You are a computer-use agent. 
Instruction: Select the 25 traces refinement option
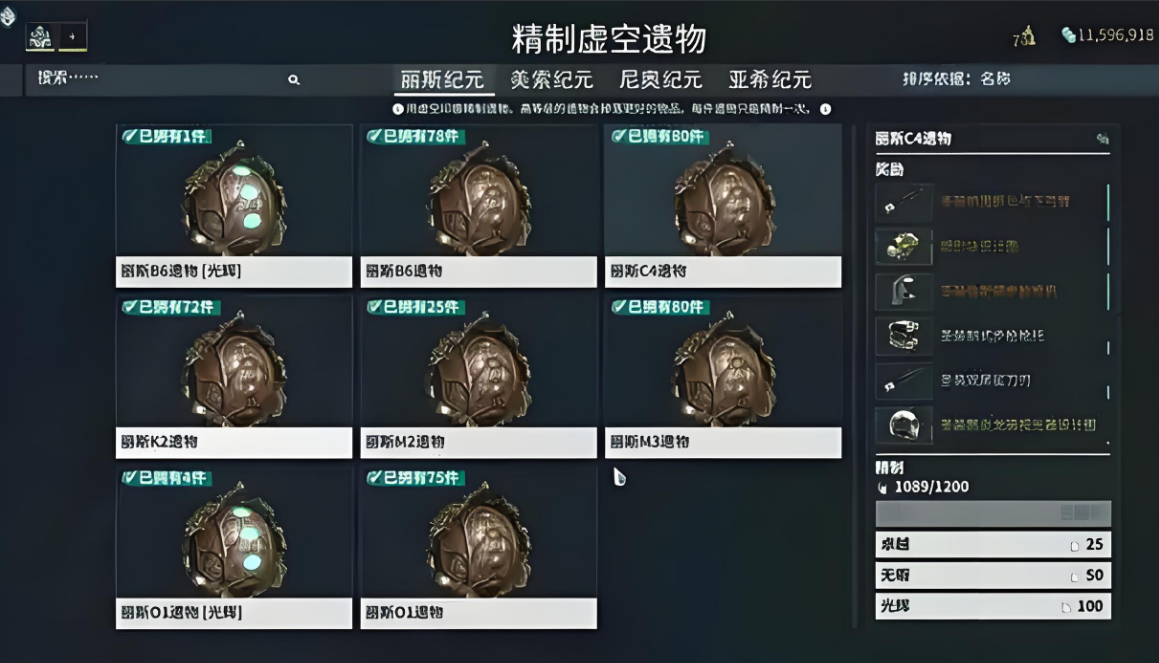pos(993,545)
